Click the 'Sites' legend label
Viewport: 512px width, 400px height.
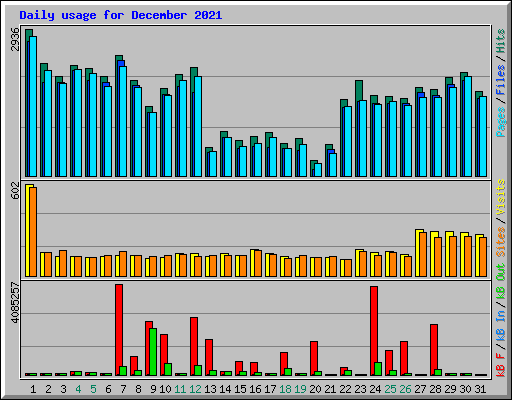[x=501, y=242]
